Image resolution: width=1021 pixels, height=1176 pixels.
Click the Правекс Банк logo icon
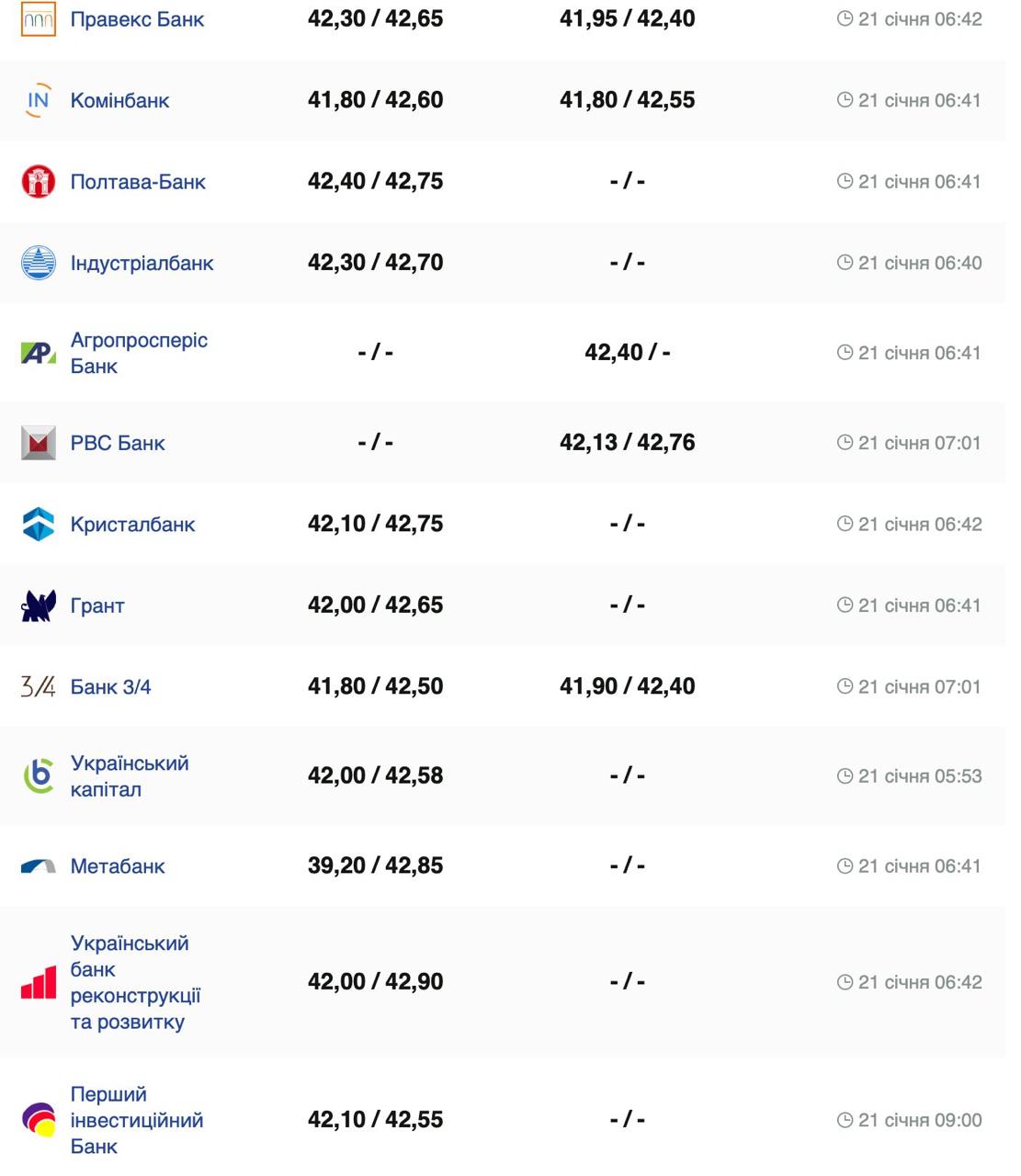tap(38, 19)
